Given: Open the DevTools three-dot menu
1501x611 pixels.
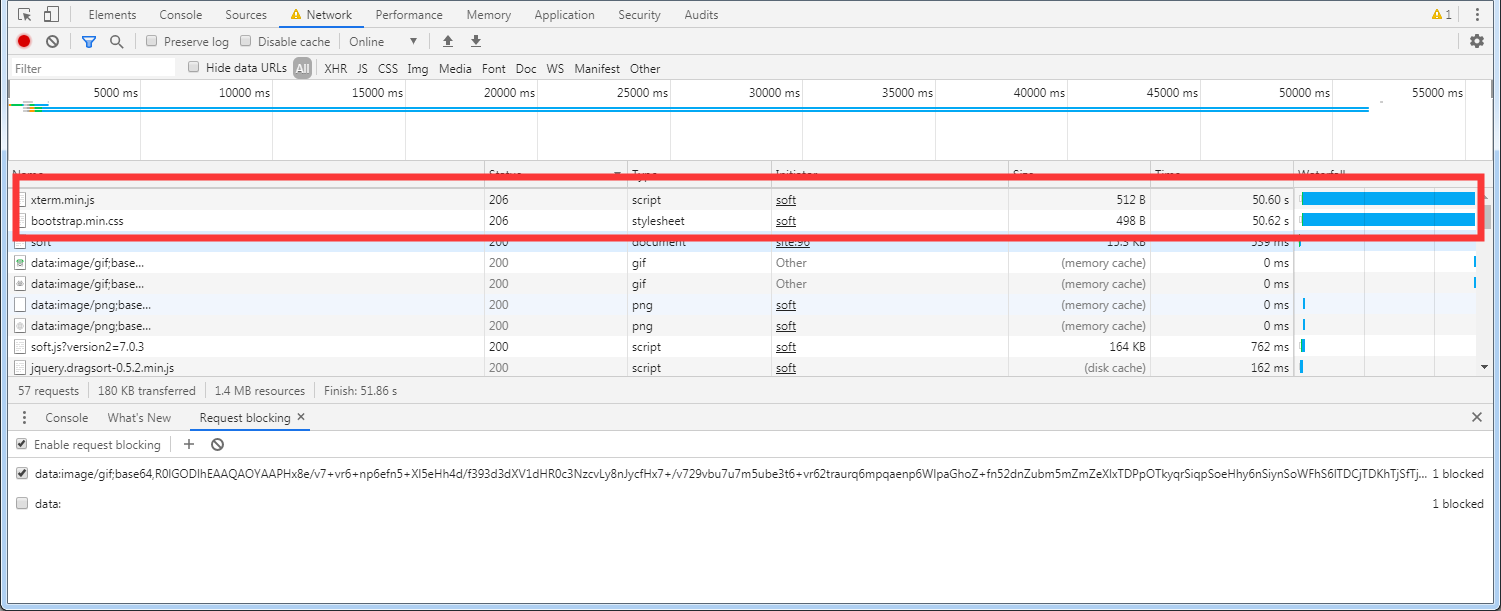Looking at the screenshot, I should click(x=1478, y=14).
